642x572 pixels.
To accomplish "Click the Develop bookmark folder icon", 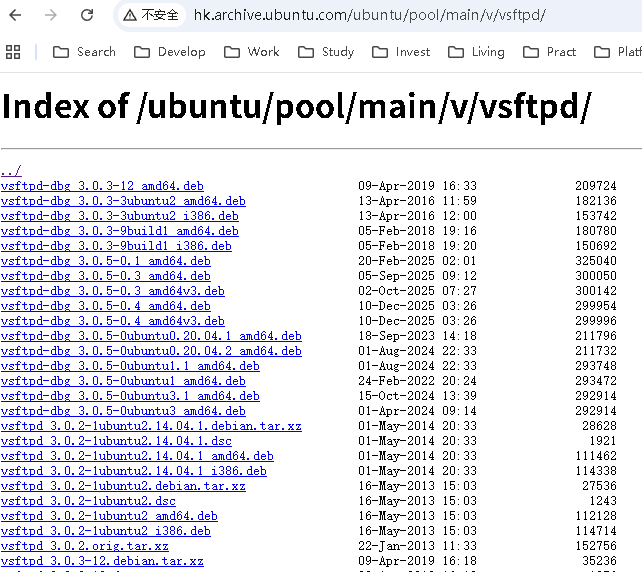I will [x=142, y=52].
